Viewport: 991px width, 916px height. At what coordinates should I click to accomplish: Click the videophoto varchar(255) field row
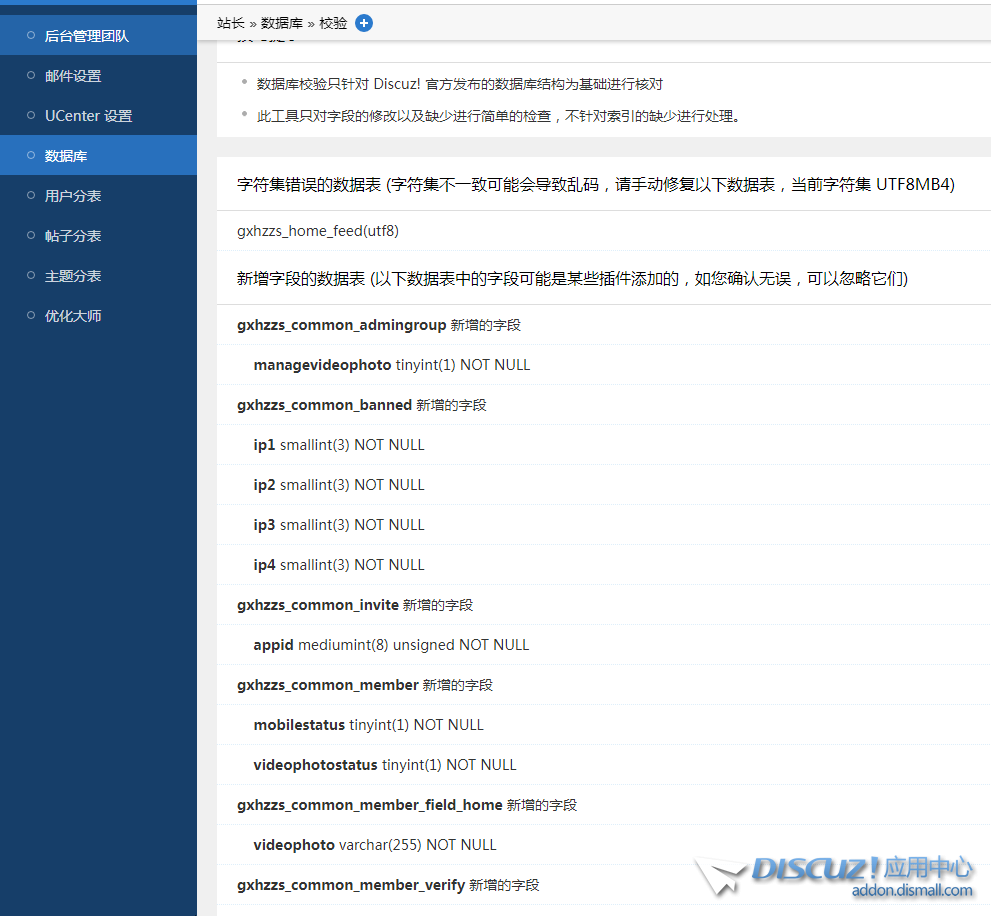[x=604, y=845]
